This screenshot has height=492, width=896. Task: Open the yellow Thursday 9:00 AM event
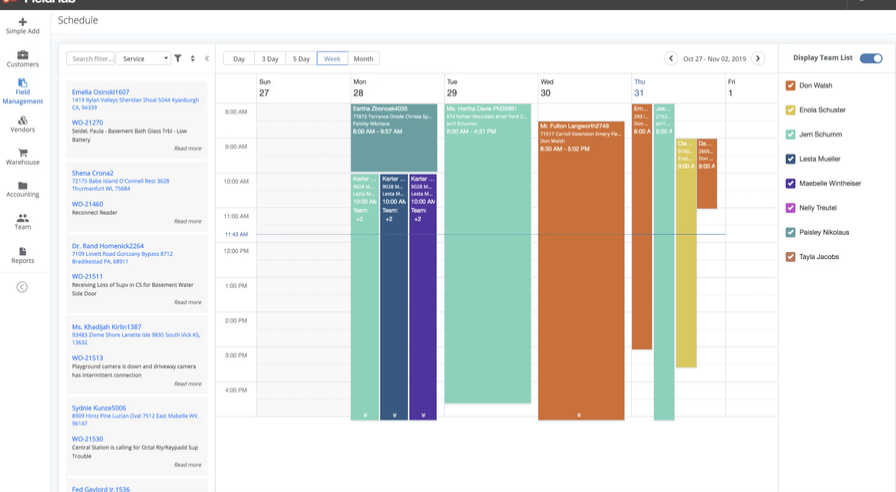[686, 253]
